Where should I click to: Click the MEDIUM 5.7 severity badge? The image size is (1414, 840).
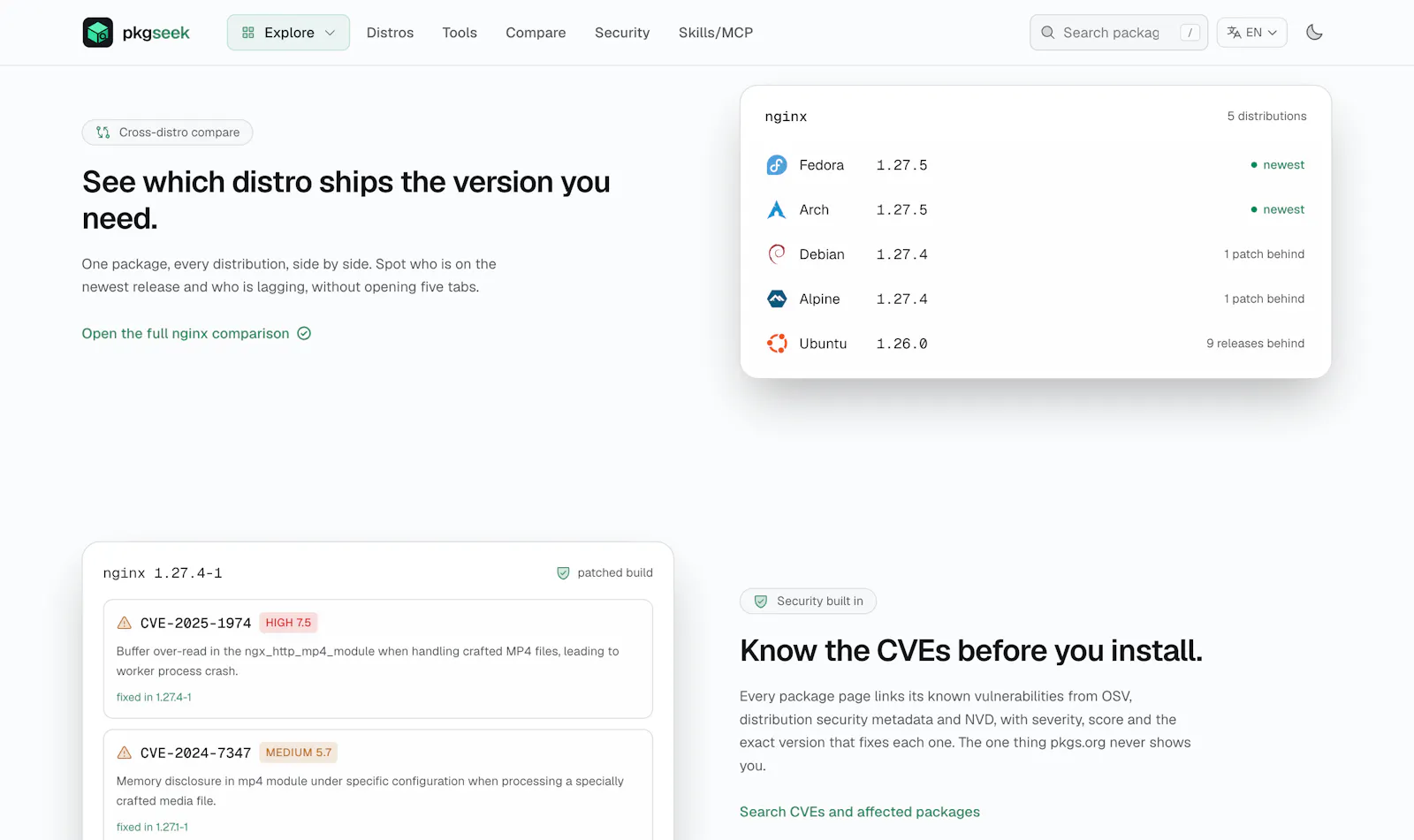tap(299, 753)
